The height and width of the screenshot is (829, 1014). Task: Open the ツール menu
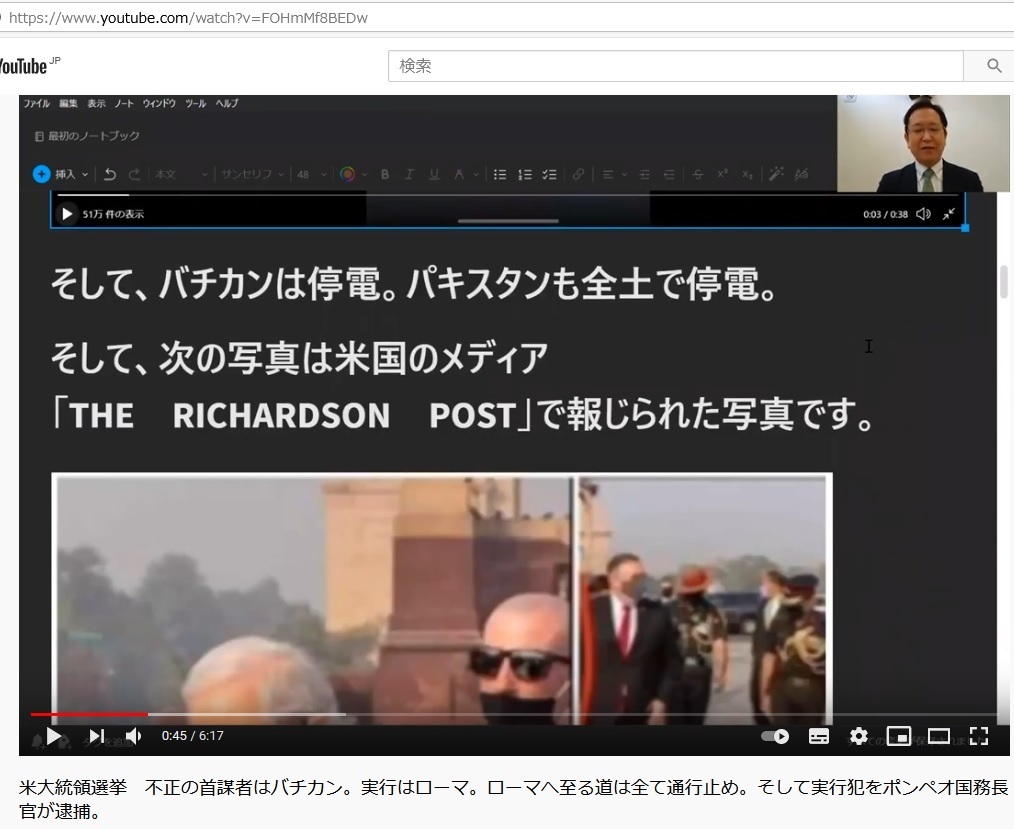195,103
